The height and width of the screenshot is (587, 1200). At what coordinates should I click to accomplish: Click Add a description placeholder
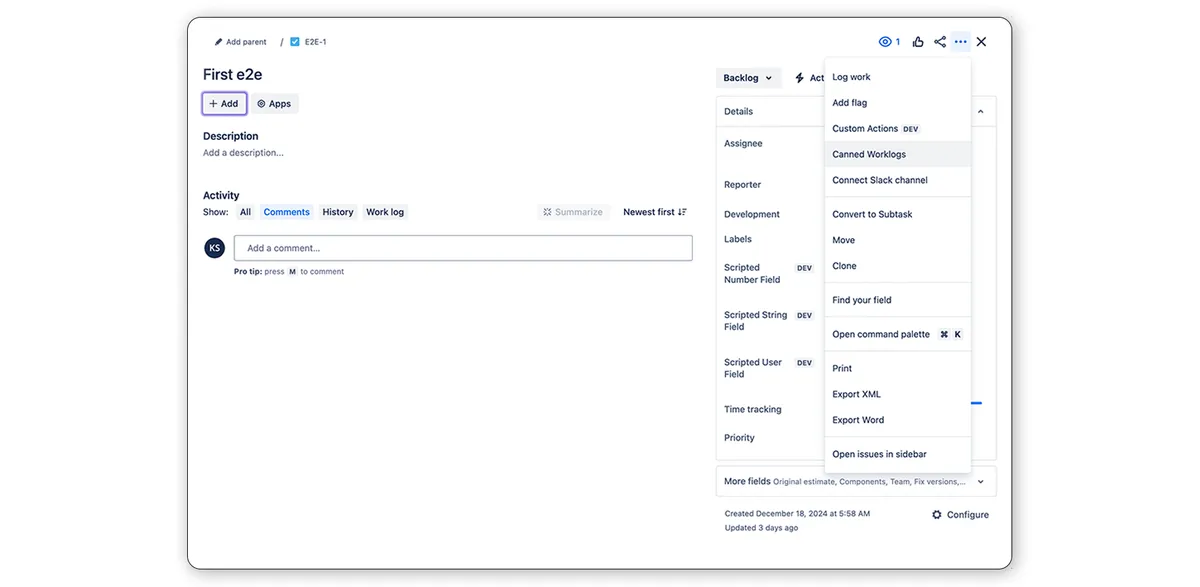[x=243, y=153]
